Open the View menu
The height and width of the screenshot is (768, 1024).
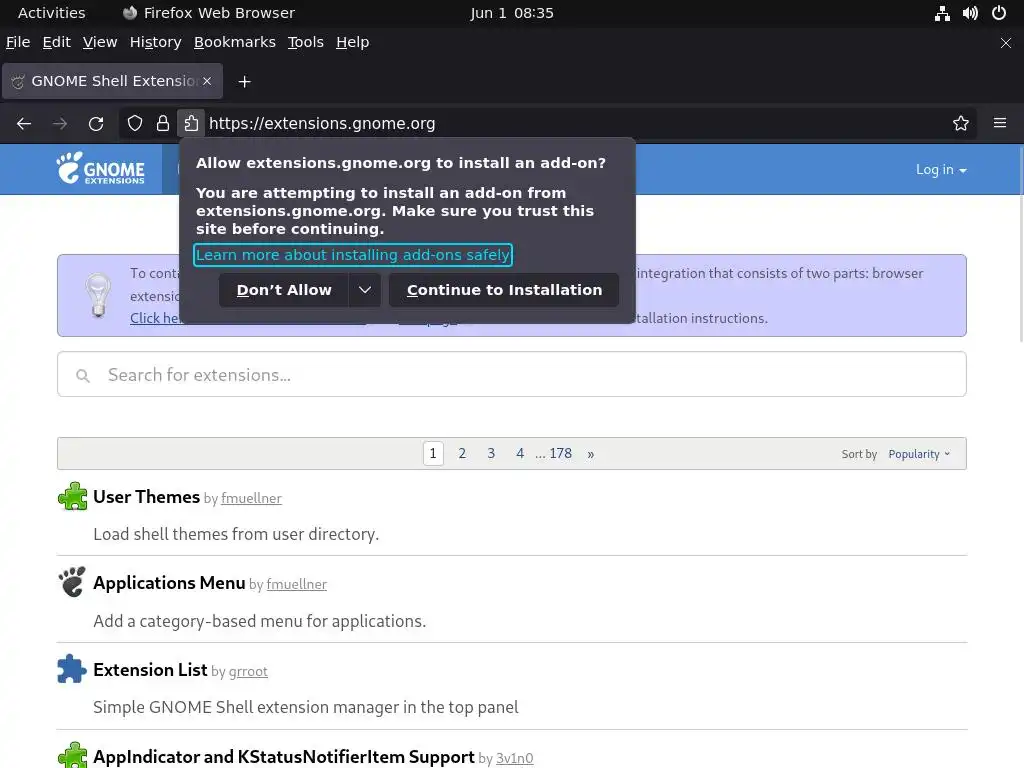100,42
